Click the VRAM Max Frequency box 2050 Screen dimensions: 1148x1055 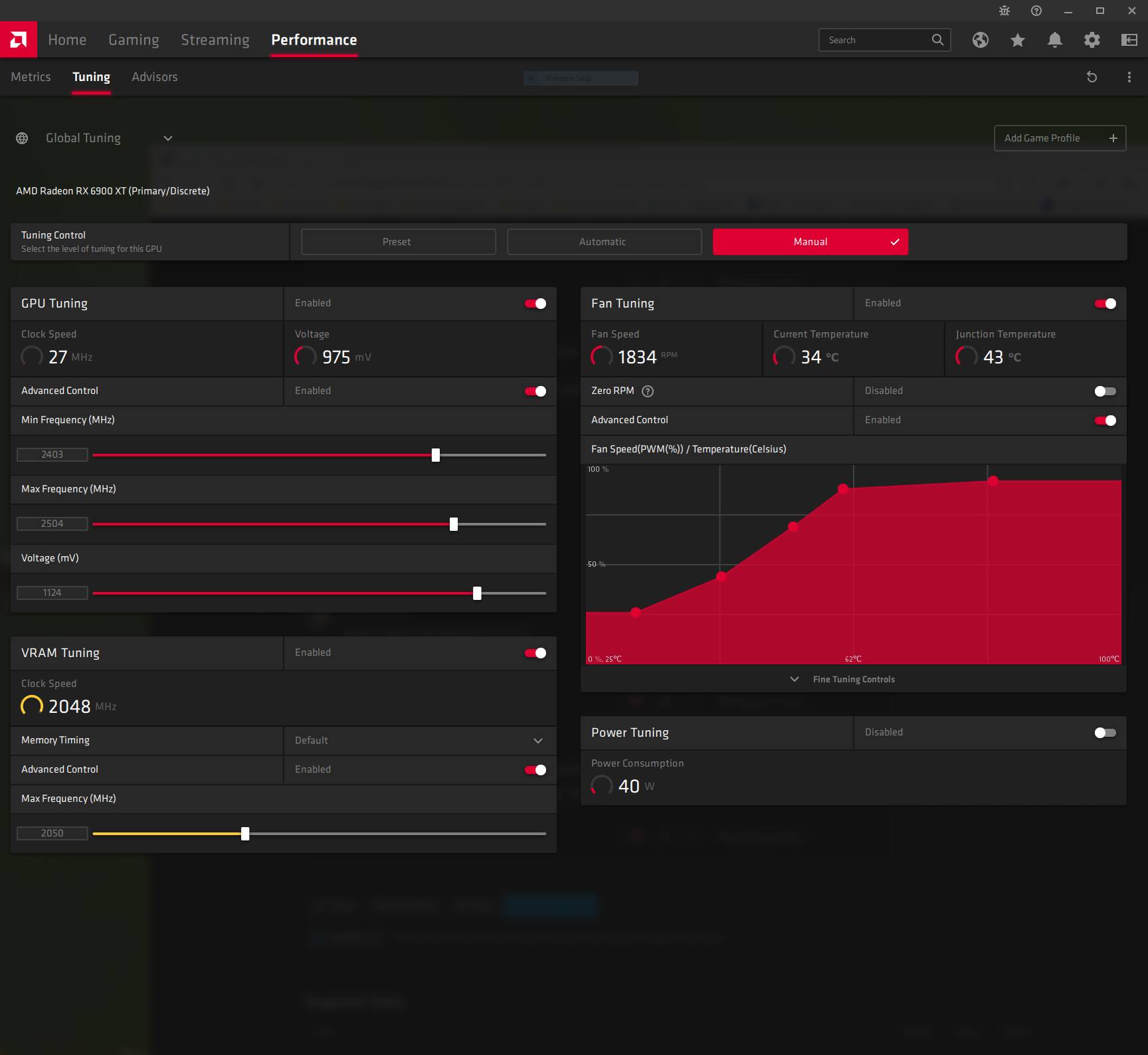[x=52, y=834]
